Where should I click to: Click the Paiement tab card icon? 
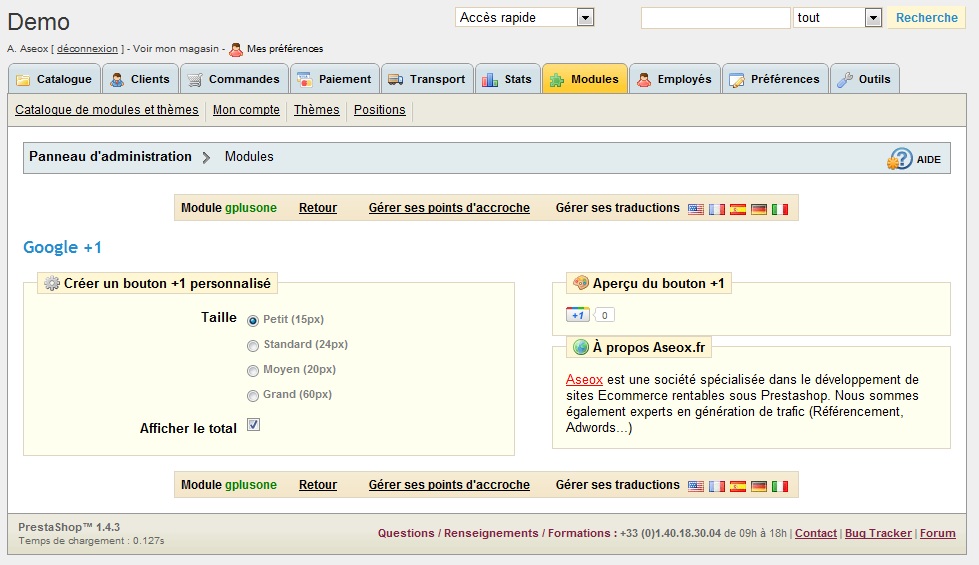305,80
